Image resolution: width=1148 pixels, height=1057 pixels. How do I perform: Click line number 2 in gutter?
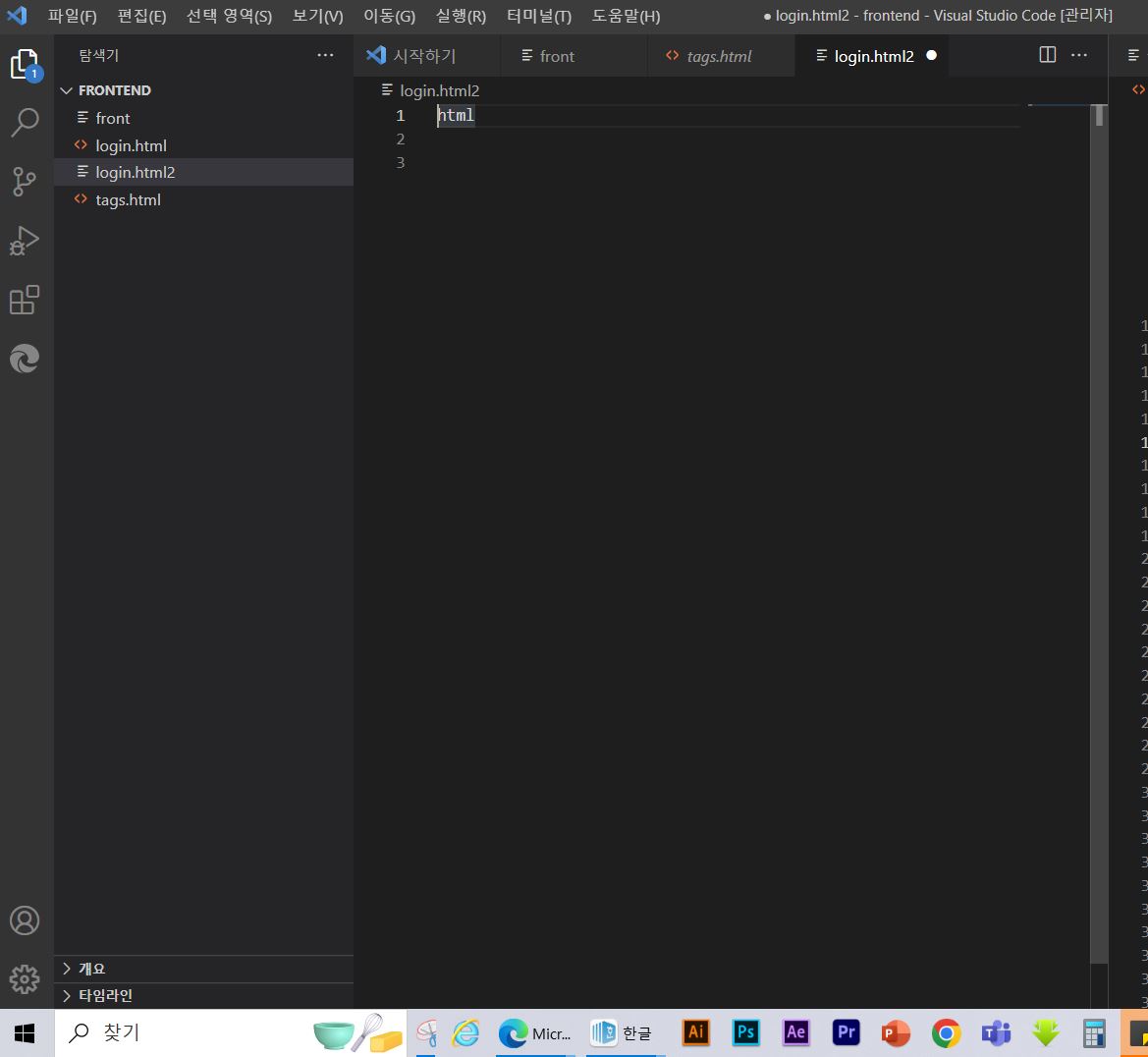401,139
